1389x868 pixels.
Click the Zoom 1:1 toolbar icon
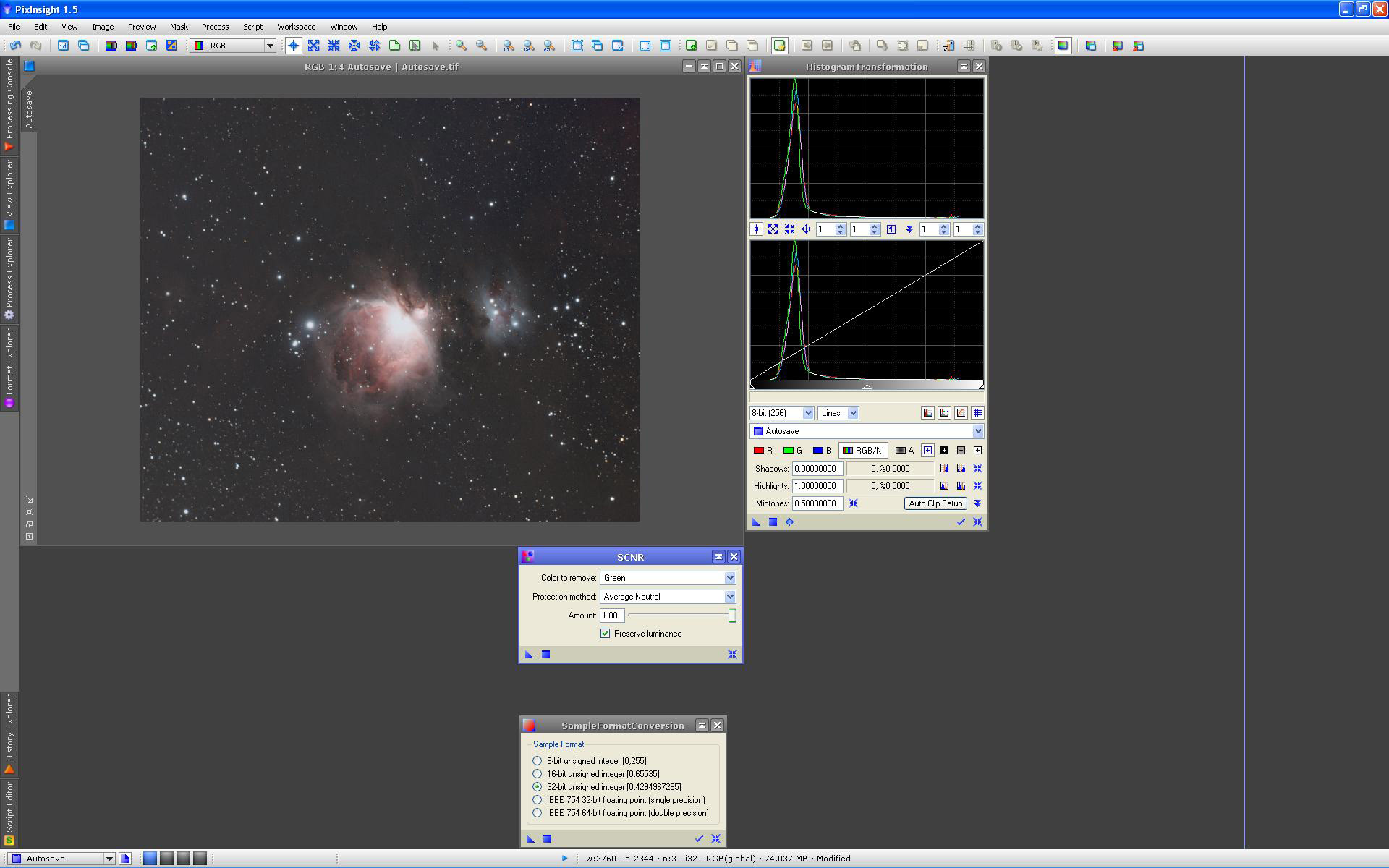coord(509,46)
